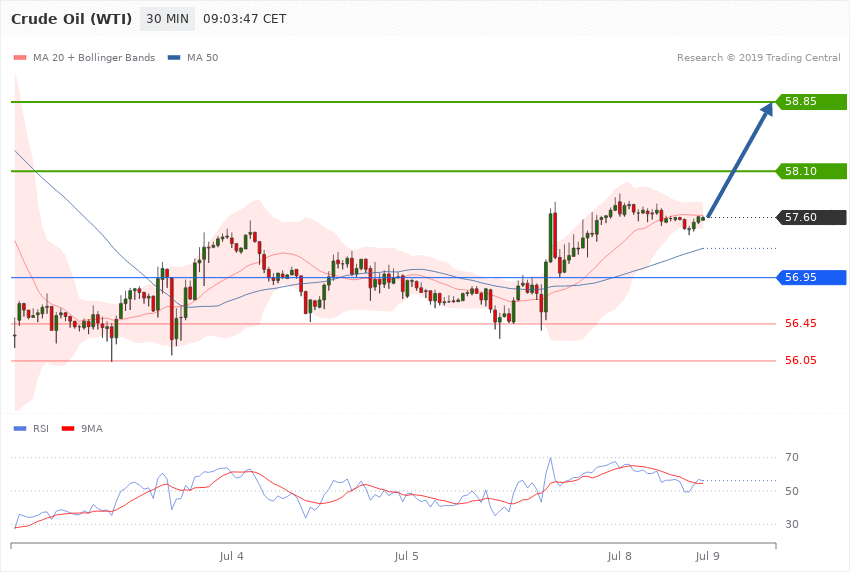Click the Crude Oil (WTI) title
Image resolution: width=850 pixels, height=576 pixels.
click(72, 19)
